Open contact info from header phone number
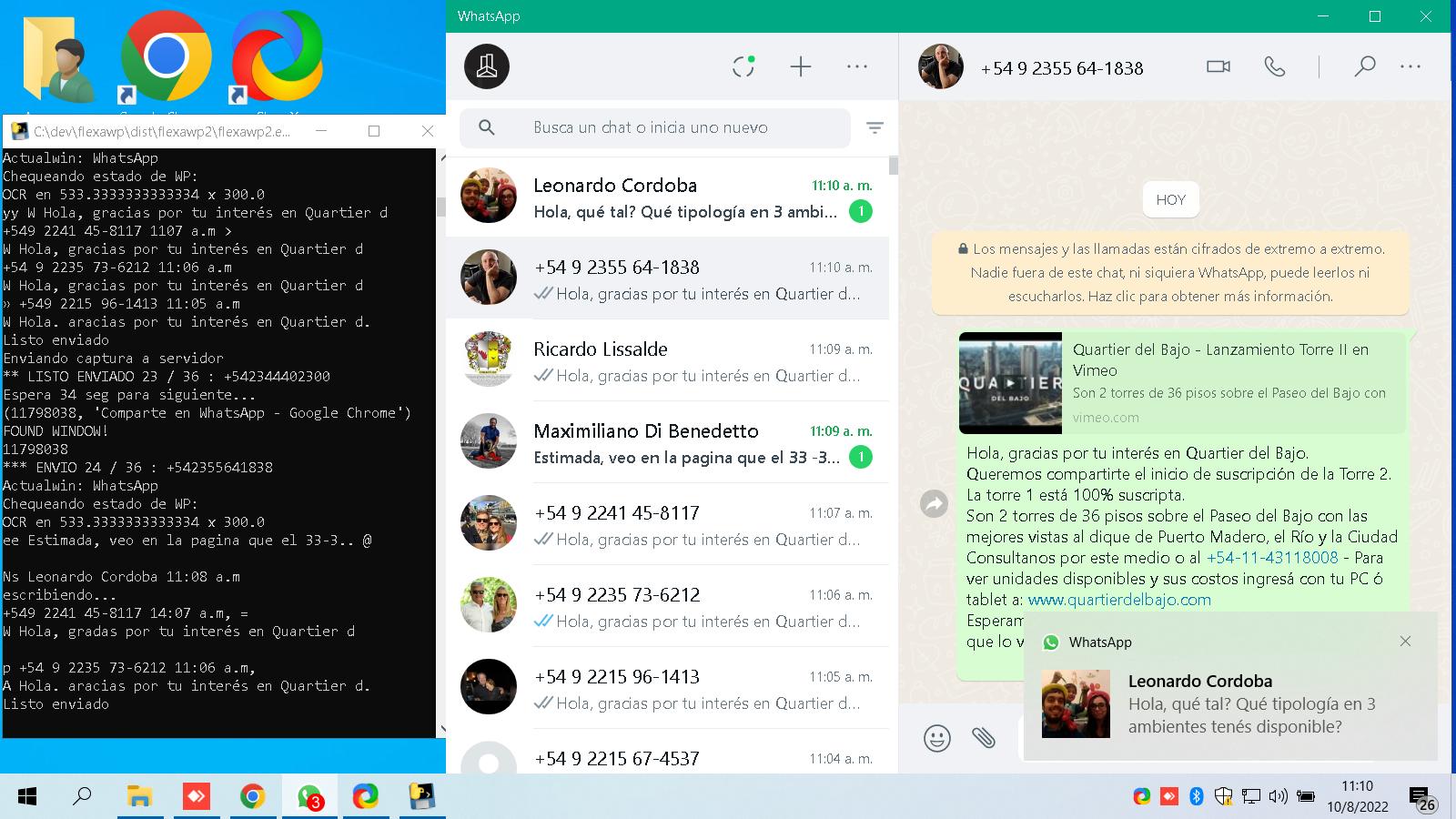The width and height of the screenshot is (1456, 819). (1061, 67)
